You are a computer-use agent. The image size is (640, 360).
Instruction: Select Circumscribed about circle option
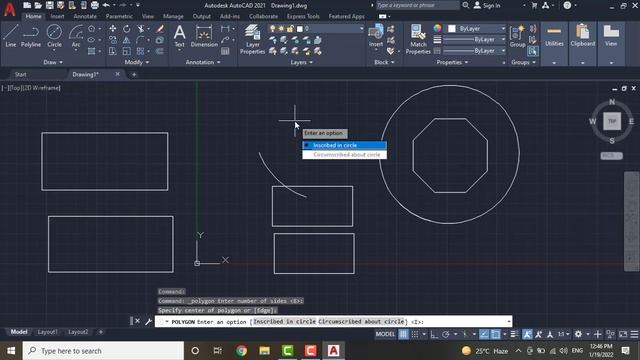(x=344, y=155)
